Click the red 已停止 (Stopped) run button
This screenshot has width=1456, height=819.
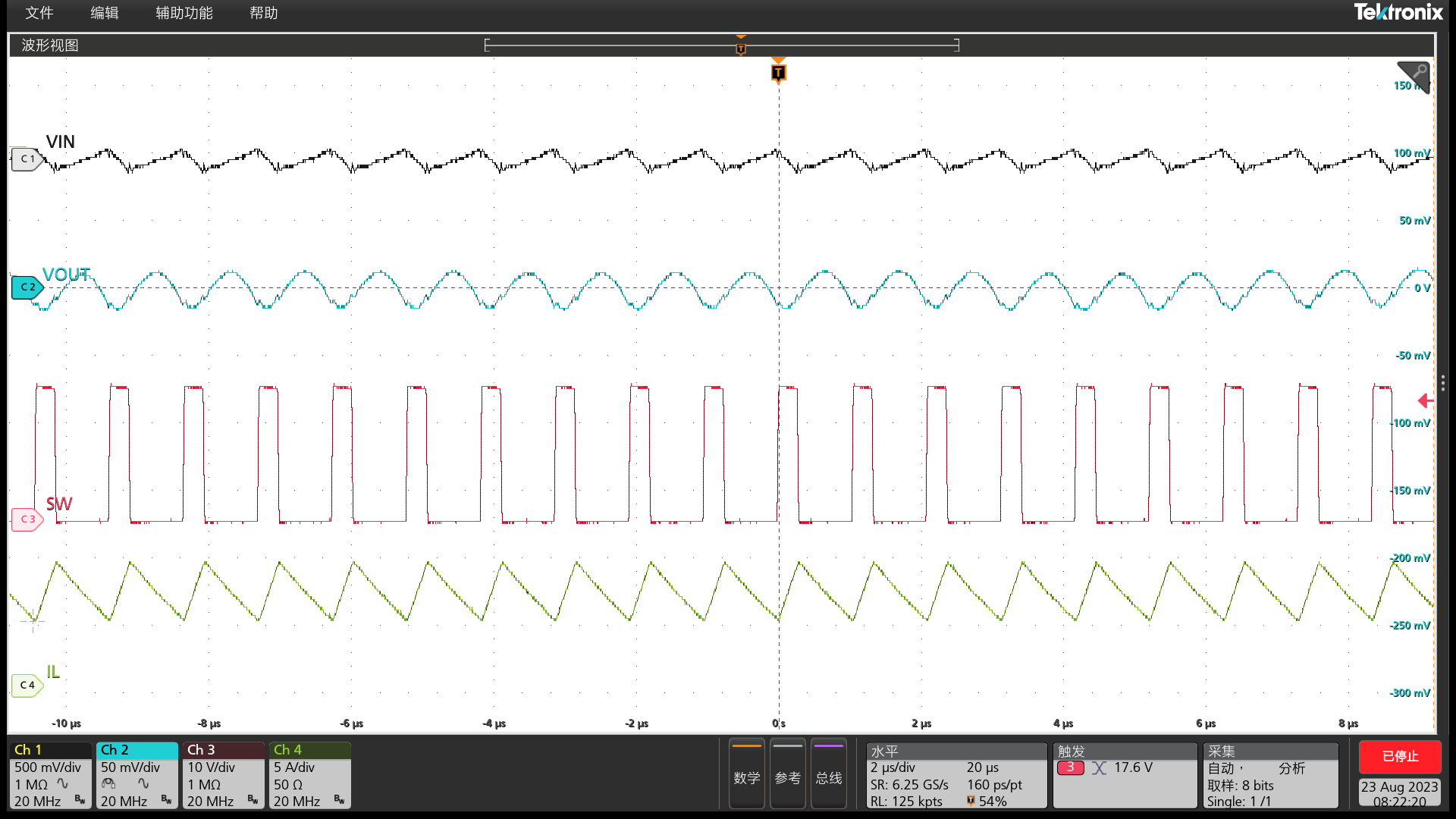[x=1399, y=756]
